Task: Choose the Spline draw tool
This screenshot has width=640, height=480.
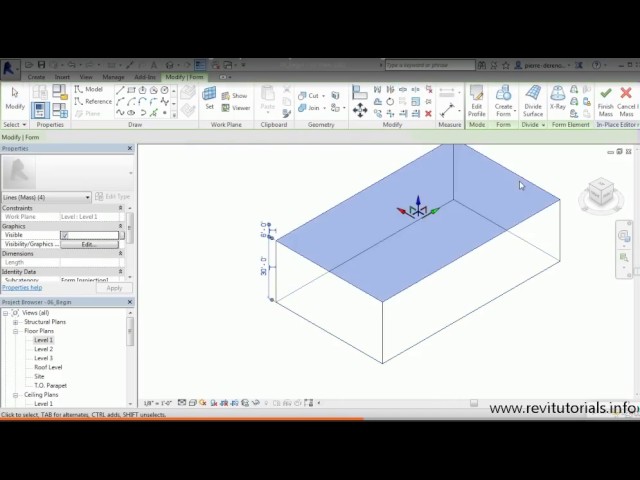Action: coord(120,112)
